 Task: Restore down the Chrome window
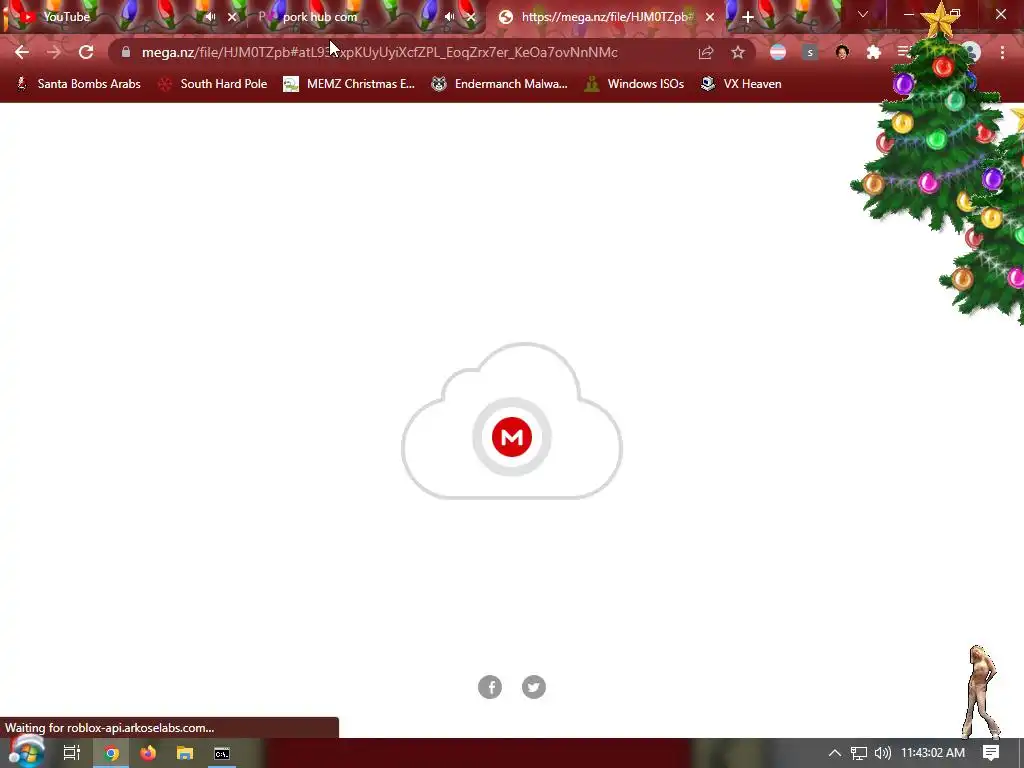(x=955, y=14)
